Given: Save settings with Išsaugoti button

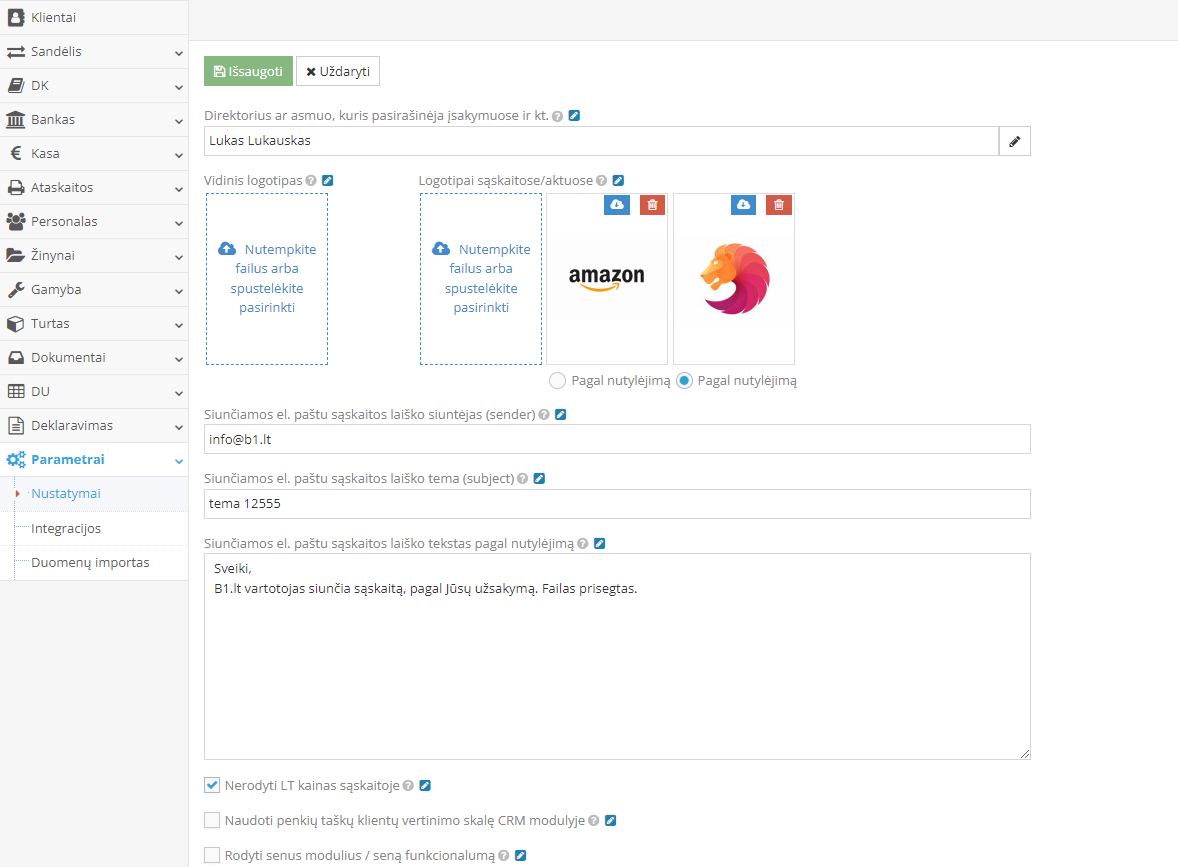Looking at the screenshot, I should point(248,71).
